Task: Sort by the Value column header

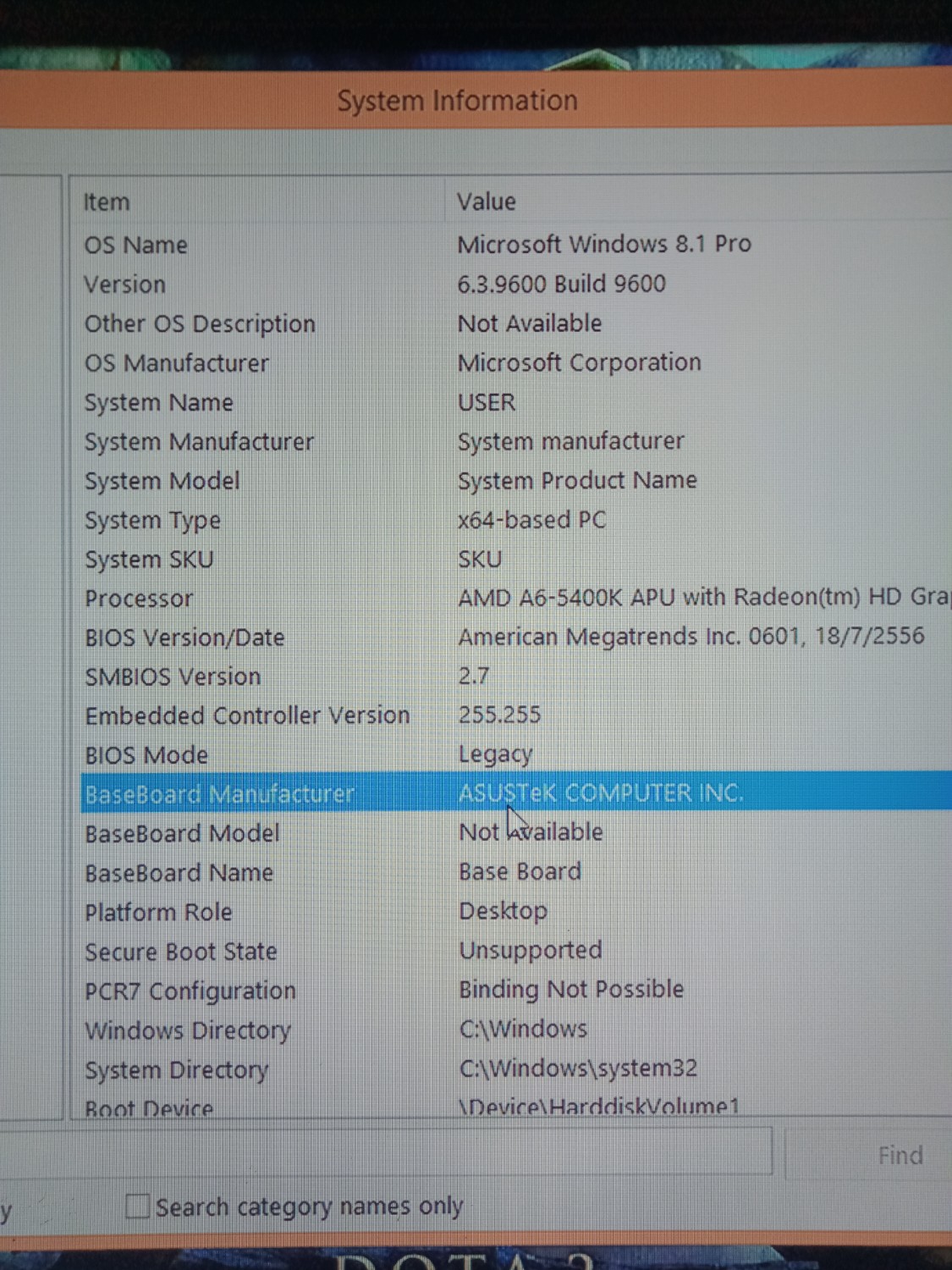Action: 698,202
